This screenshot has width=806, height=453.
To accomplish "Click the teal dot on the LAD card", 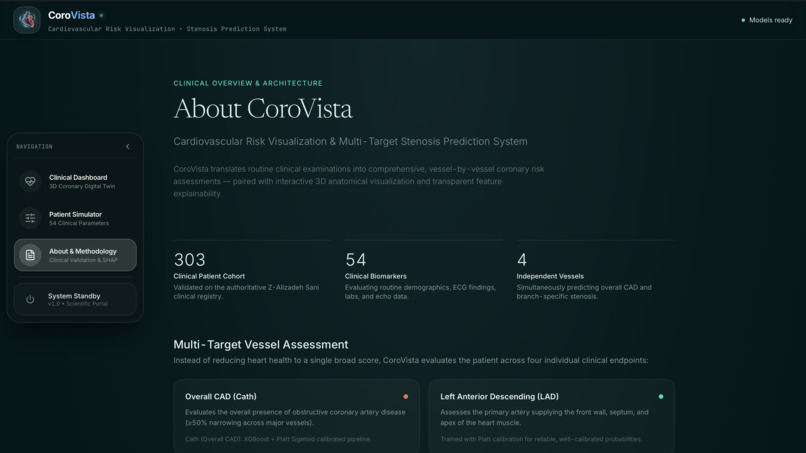I will coord(661,396).
